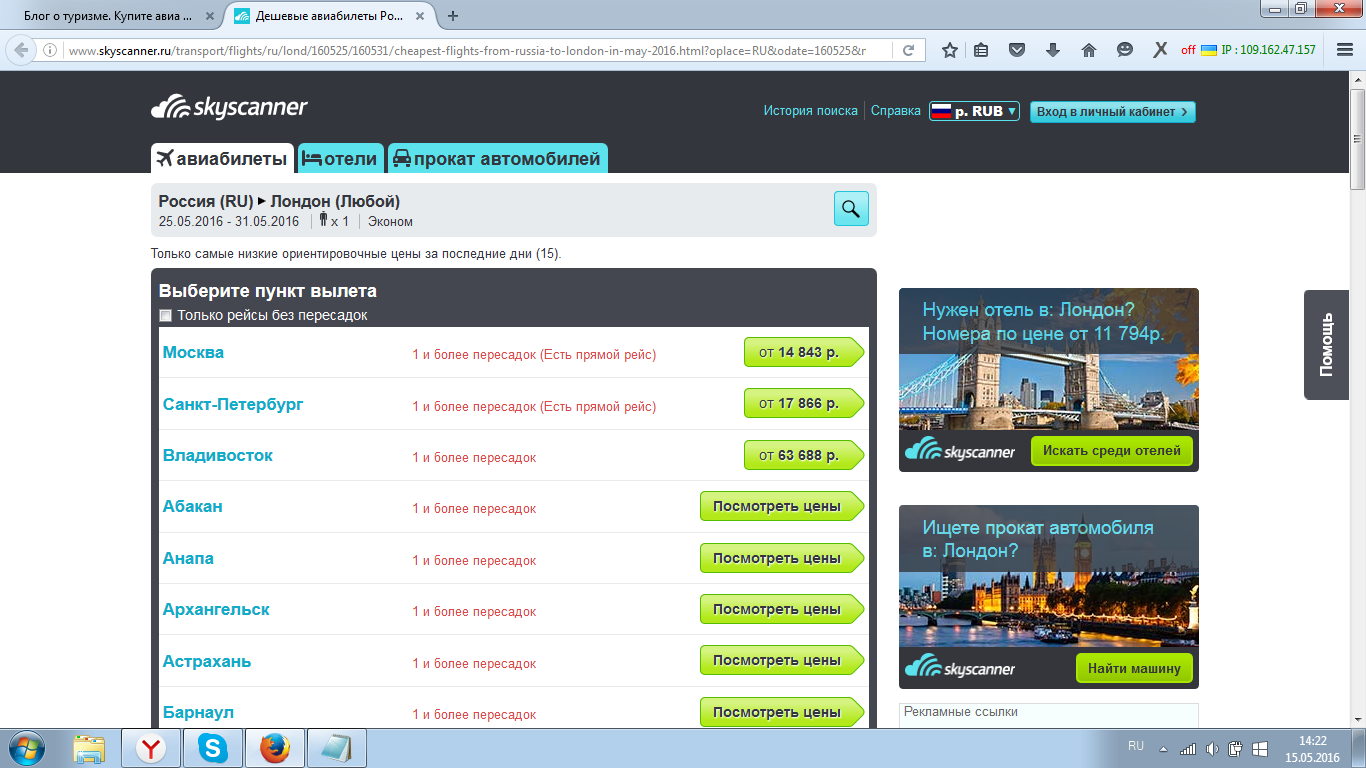Click the magnifier search button
Viewport: 1366px width, 768px height.
(x=851, y=208)
